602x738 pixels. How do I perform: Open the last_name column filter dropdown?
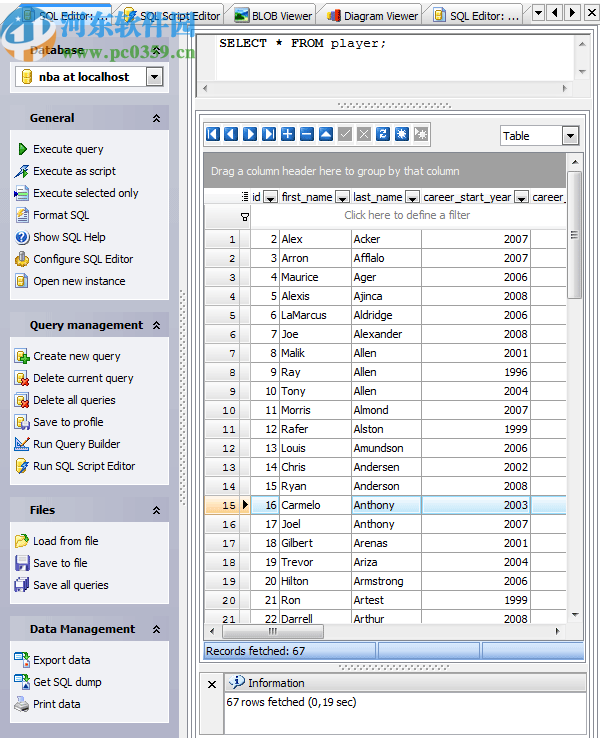tap(412, 198)
